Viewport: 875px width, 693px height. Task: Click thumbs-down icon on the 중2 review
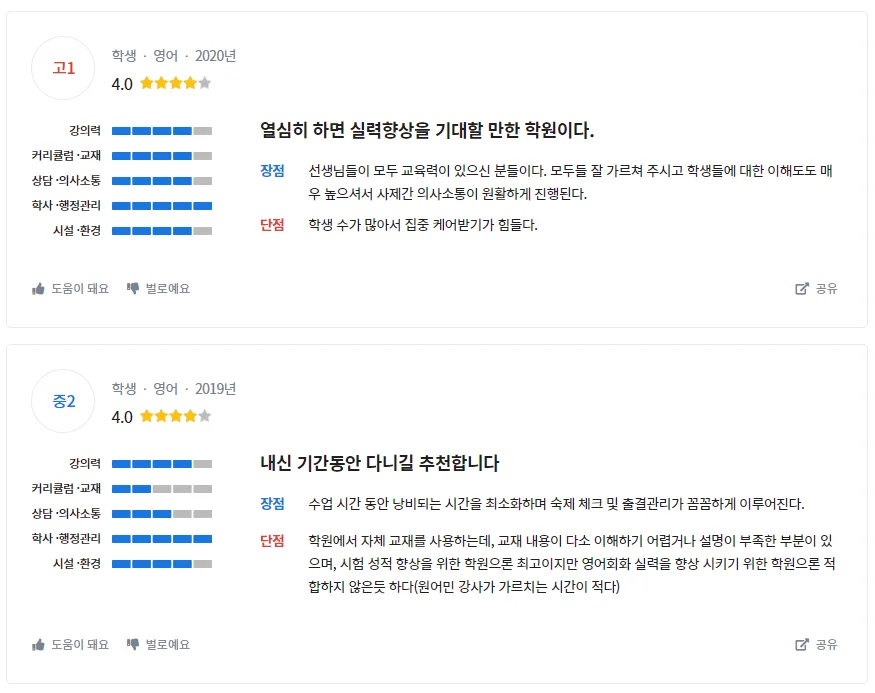(x=133, y=645)
